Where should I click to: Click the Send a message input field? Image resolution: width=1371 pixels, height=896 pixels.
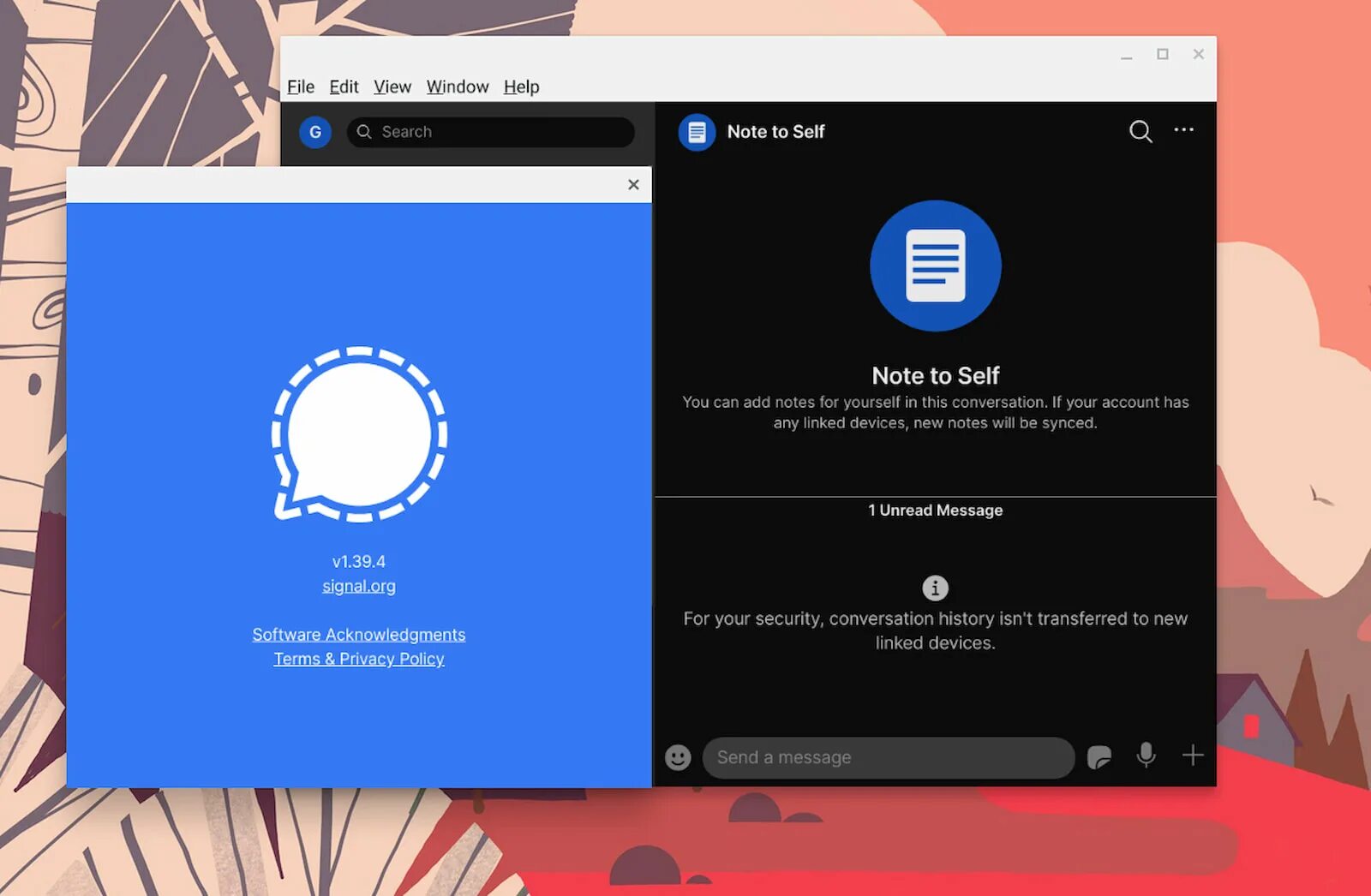[889, 757]
